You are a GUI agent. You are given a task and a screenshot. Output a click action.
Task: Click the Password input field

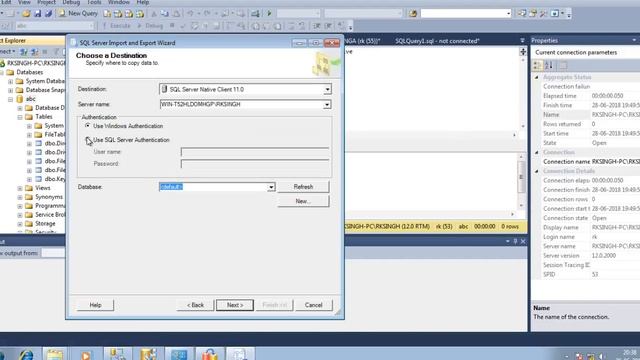[255, 164]
